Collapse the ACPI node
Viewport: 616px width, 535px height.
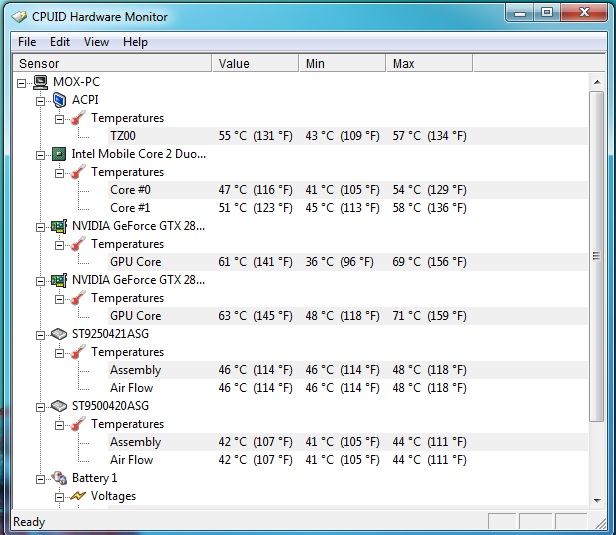coord(40,101)
